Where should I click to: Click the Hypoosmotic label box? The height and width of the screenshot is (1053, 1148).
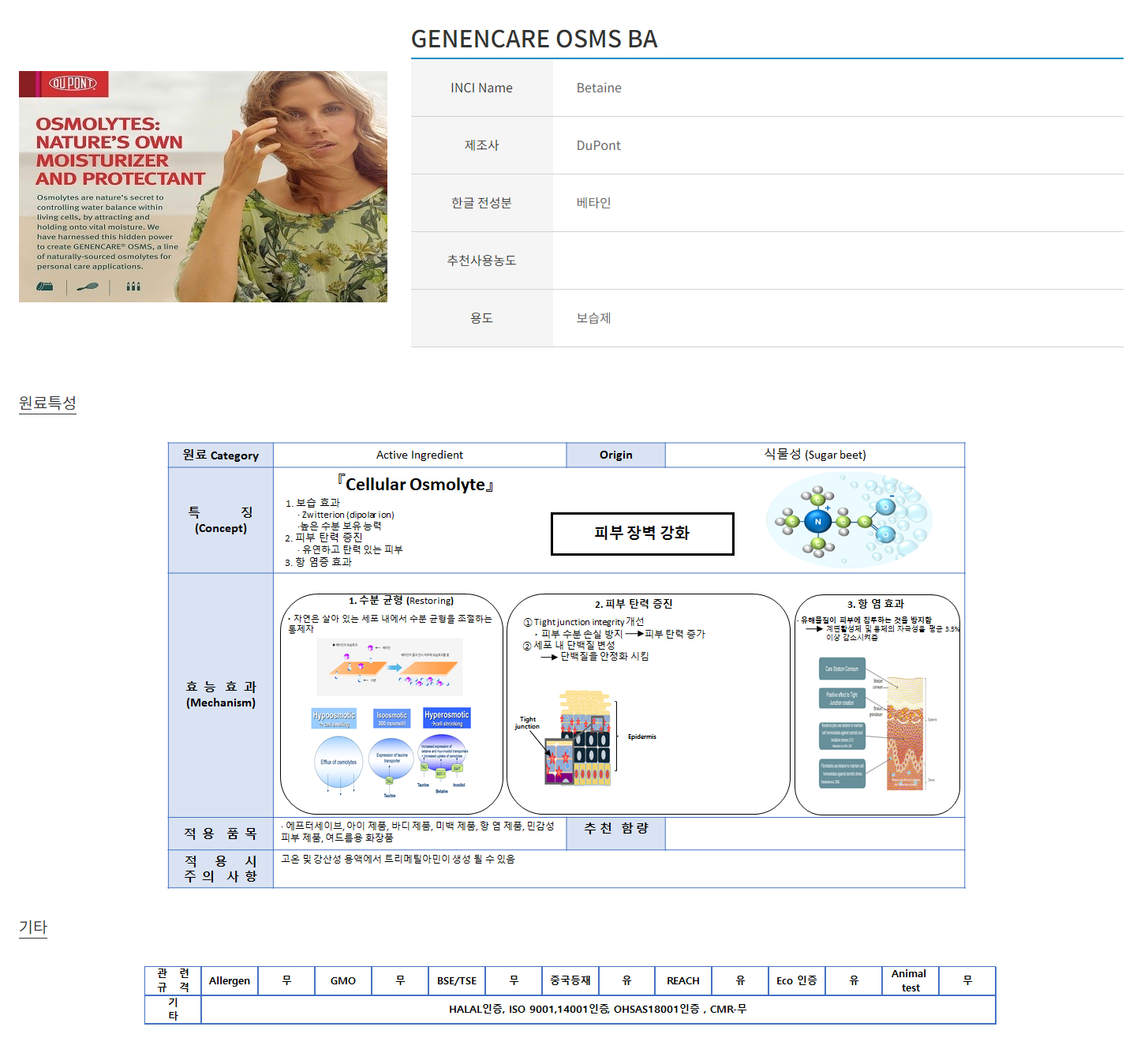pyautogui.click(x=334, y=718)
